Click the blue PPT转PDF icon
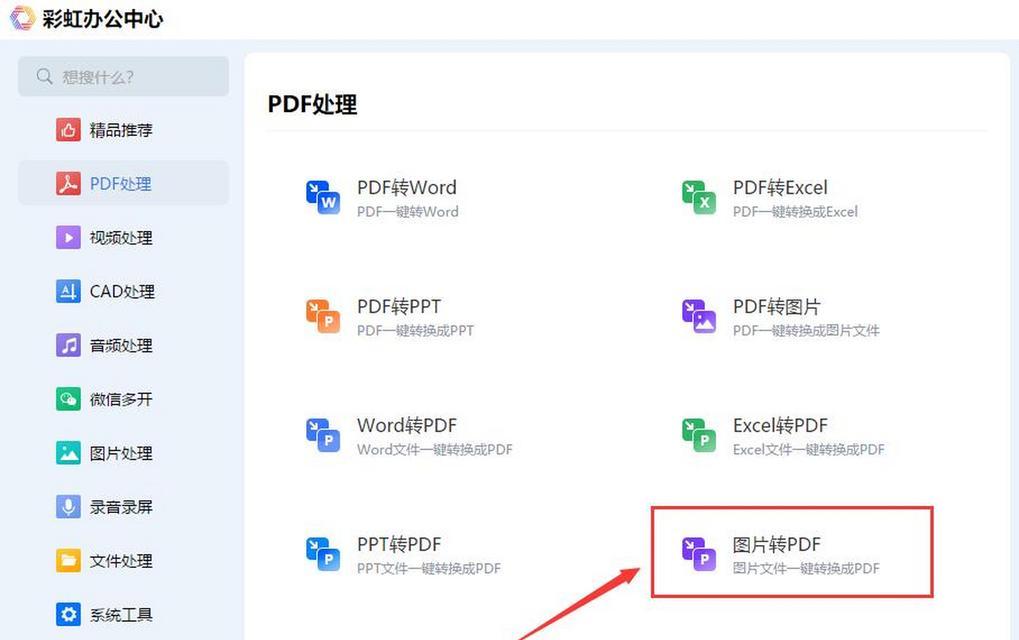Screen dimensions: 1019x640 pos(323,554)
